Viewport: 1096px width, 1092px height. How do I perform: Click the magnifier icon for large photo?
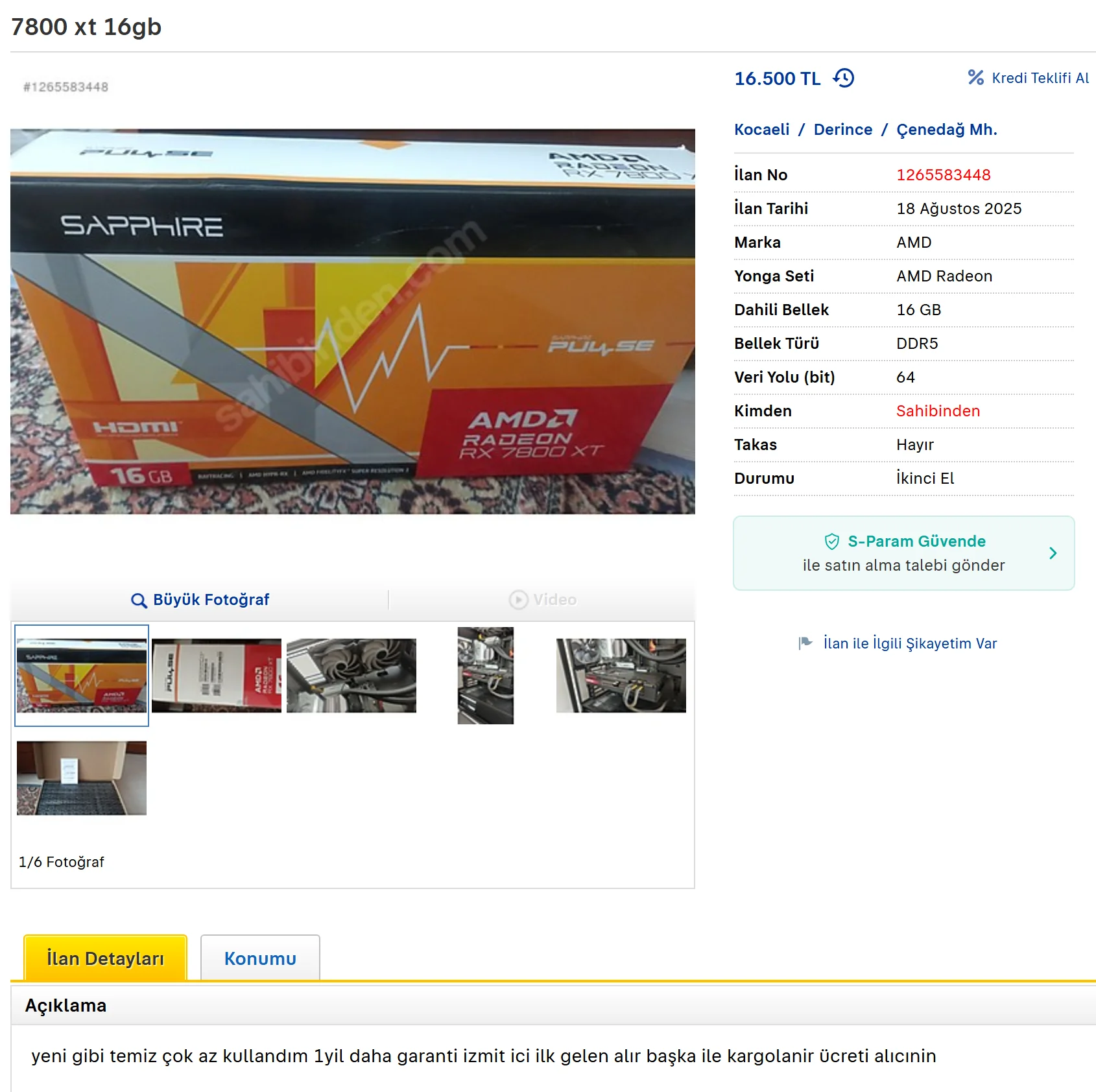tap(139, 600)
